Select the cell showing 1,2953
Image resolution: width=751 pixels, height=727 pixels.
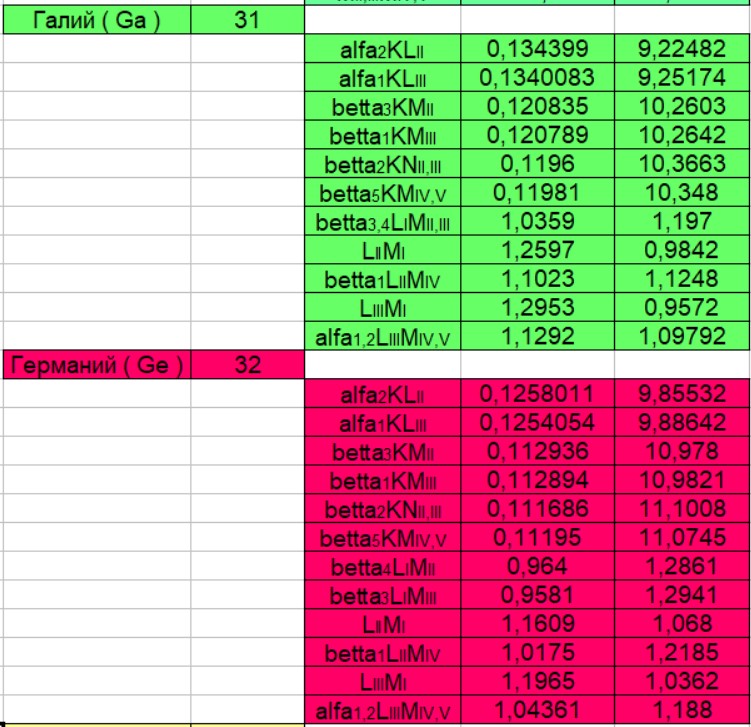[537, 308]
